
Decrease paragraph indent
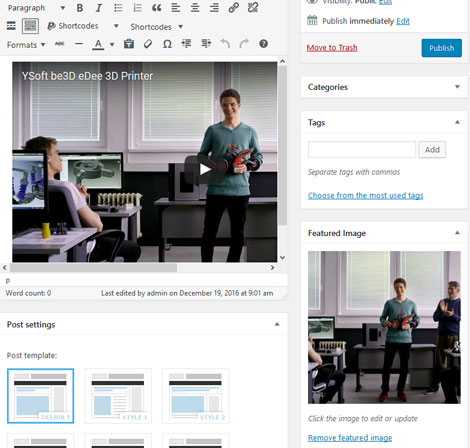coord(186,44)
